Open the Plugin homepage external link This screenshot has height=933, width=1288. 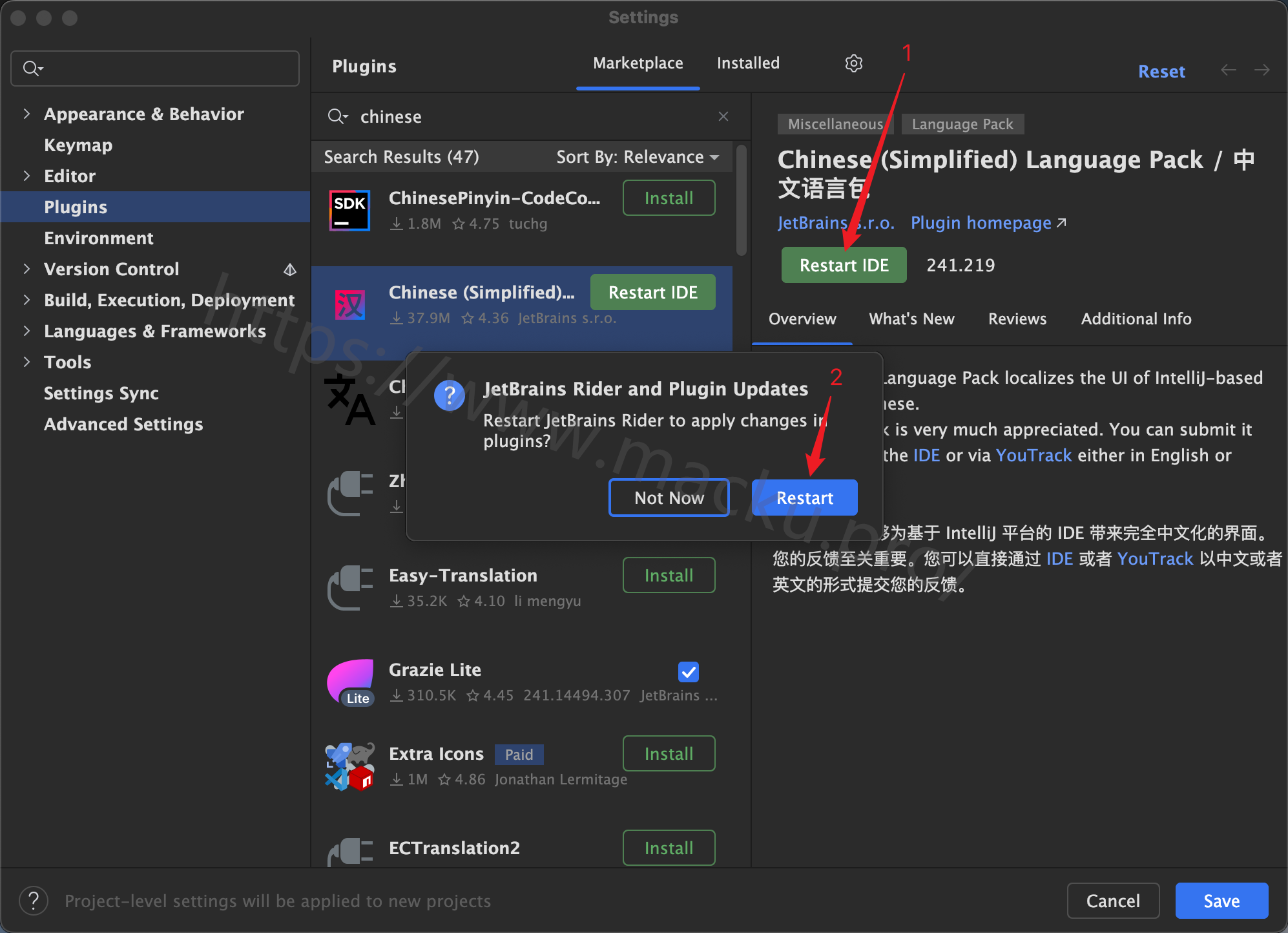988,223
